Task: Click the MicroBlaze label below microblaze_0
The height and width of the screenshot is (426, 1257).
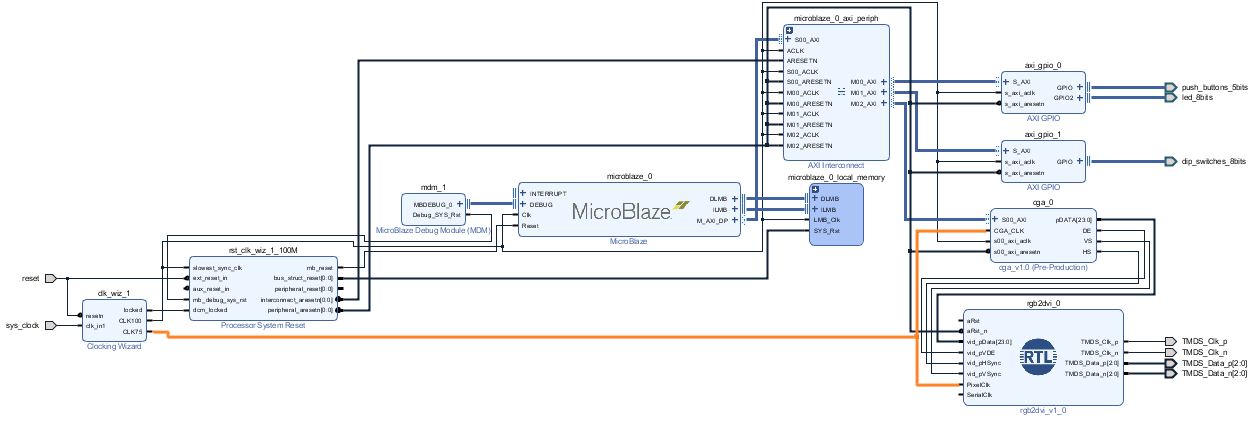Action: pos(629,241)
